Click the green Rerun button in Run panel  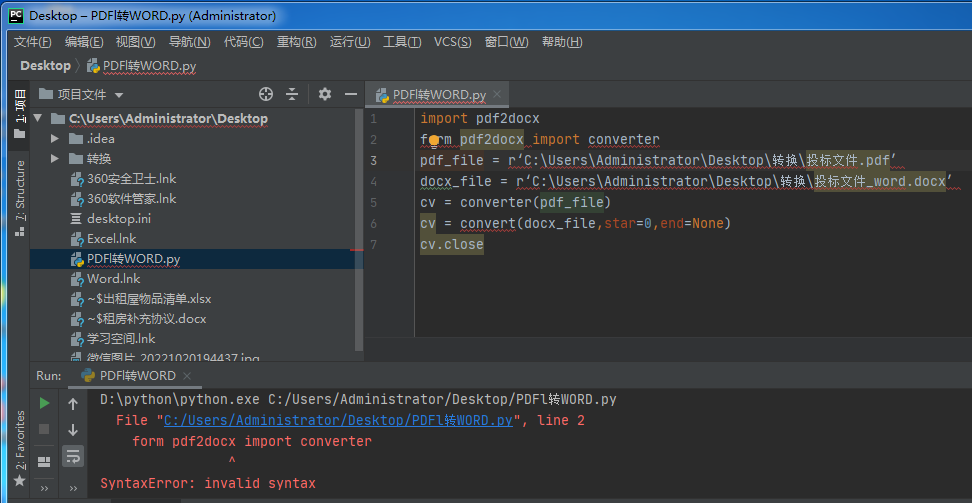[44, 403]
